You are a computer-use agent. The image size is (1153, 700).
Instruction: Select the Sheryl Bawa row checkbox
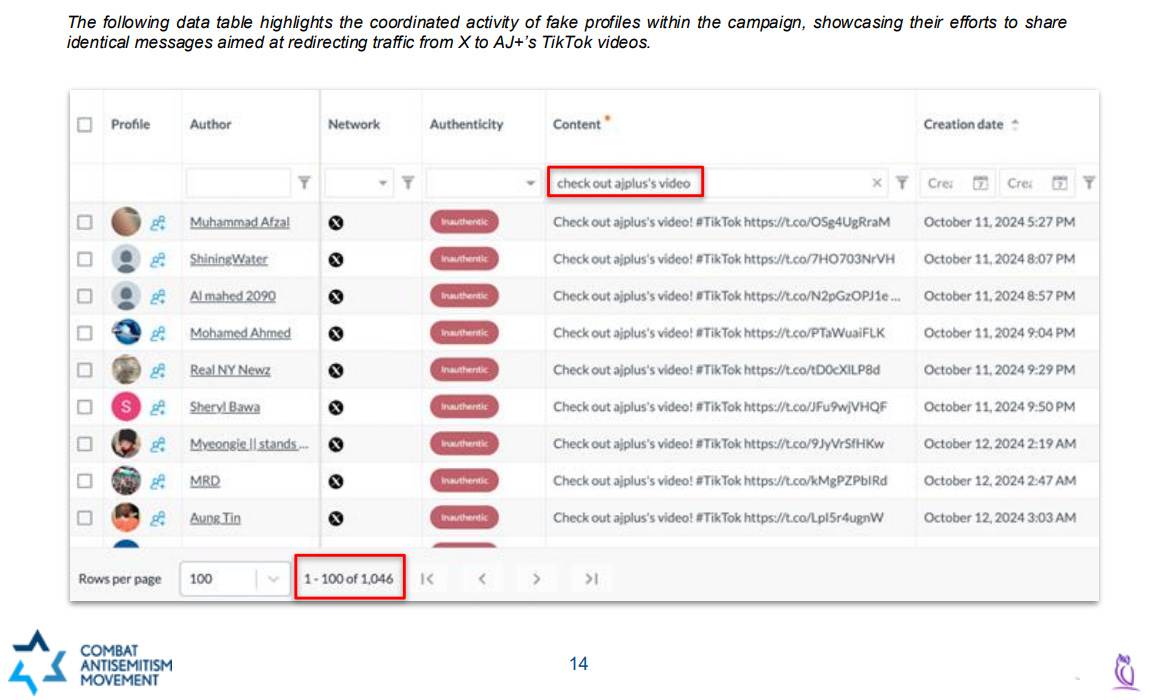(x=85, y=407)
